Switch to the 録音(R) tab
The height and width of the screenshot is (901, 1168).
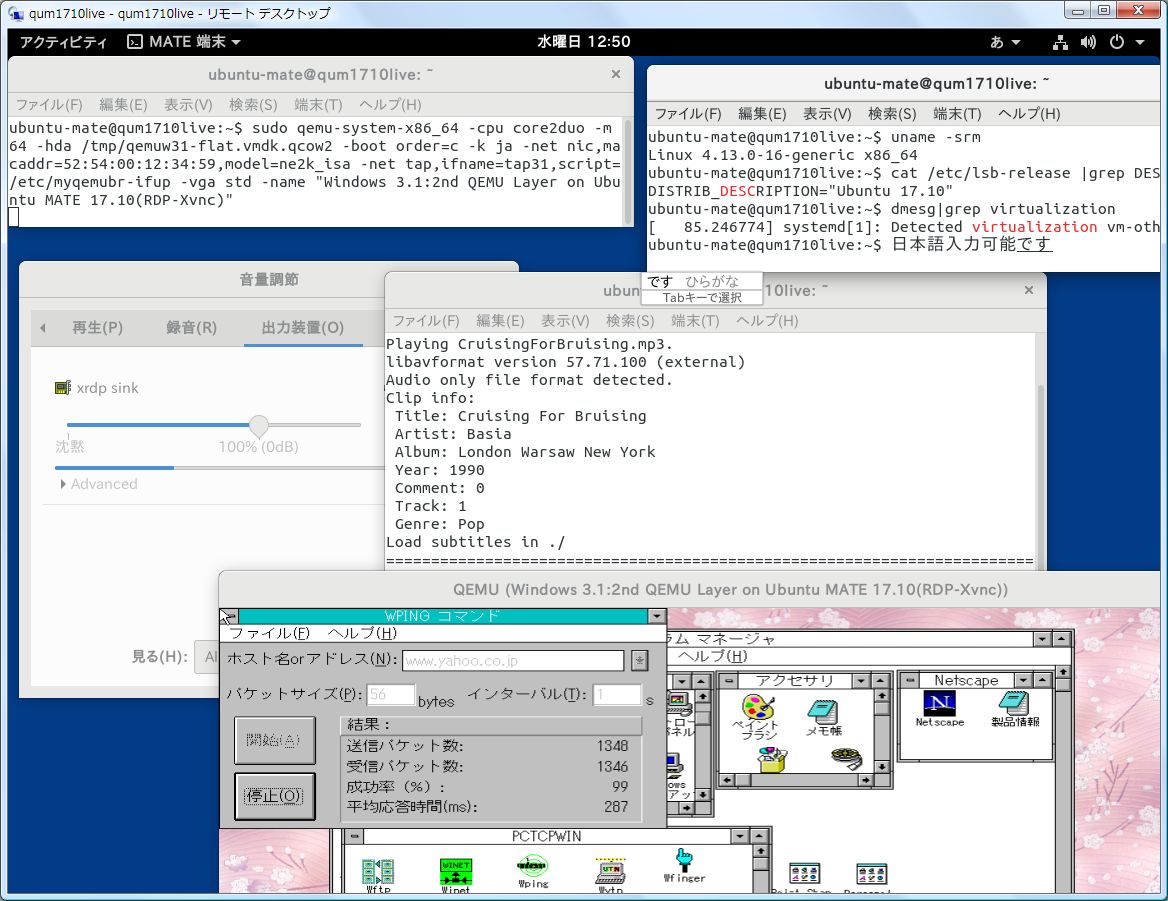point(191,328)
